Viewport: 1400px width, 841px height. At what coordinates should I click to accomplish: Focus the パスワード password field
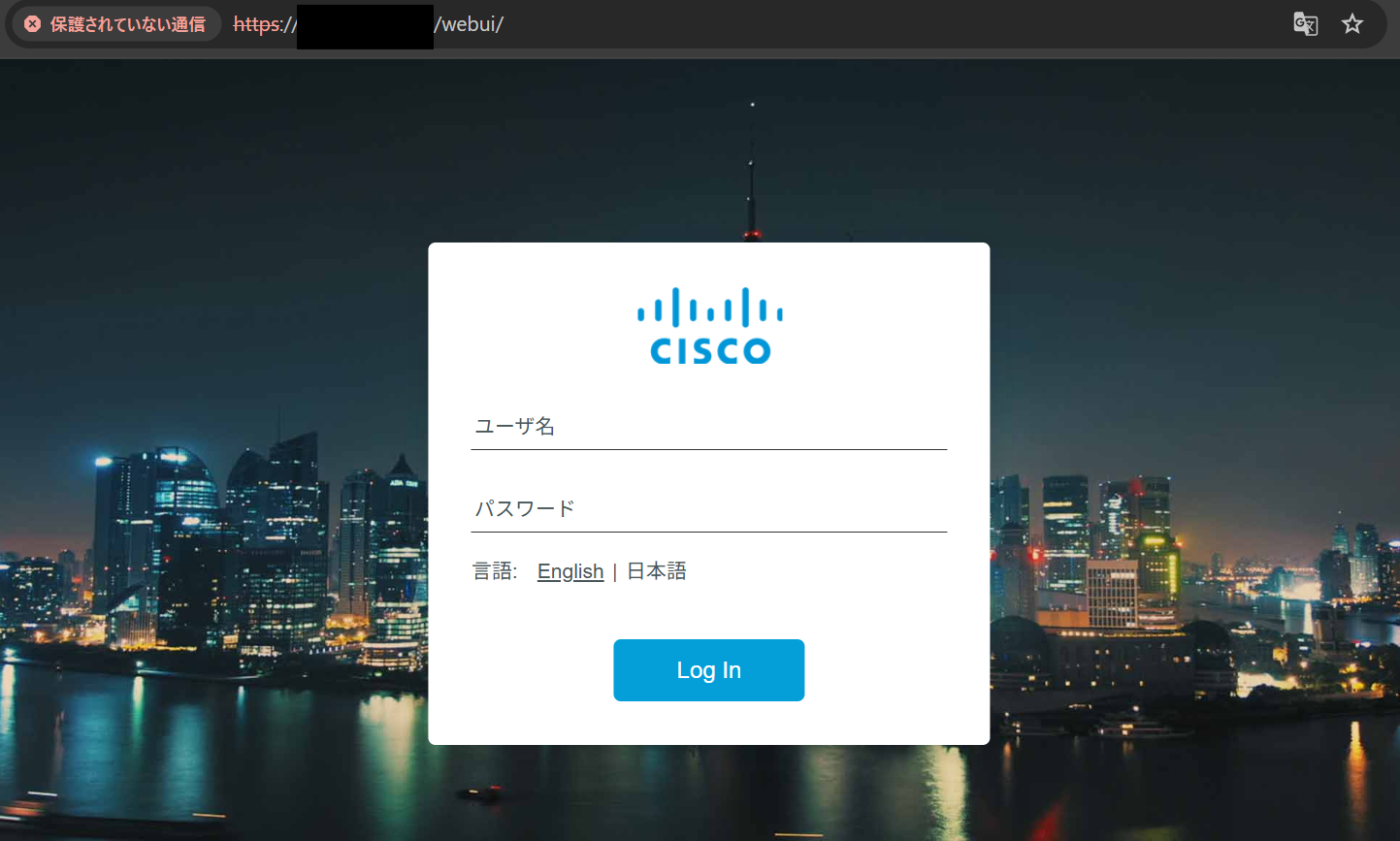[x=708, y=509]
